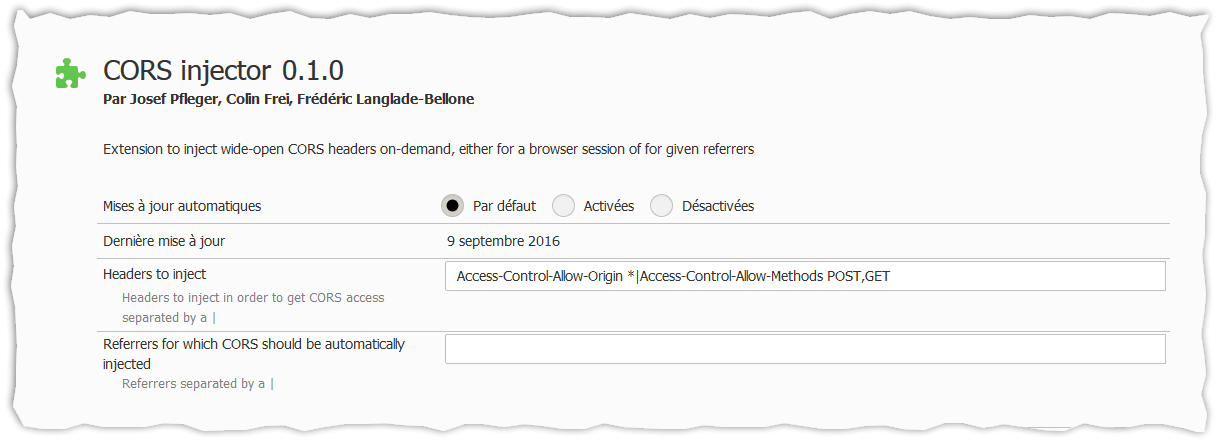Click the date "9 septembre 2016"

[503, 241]
